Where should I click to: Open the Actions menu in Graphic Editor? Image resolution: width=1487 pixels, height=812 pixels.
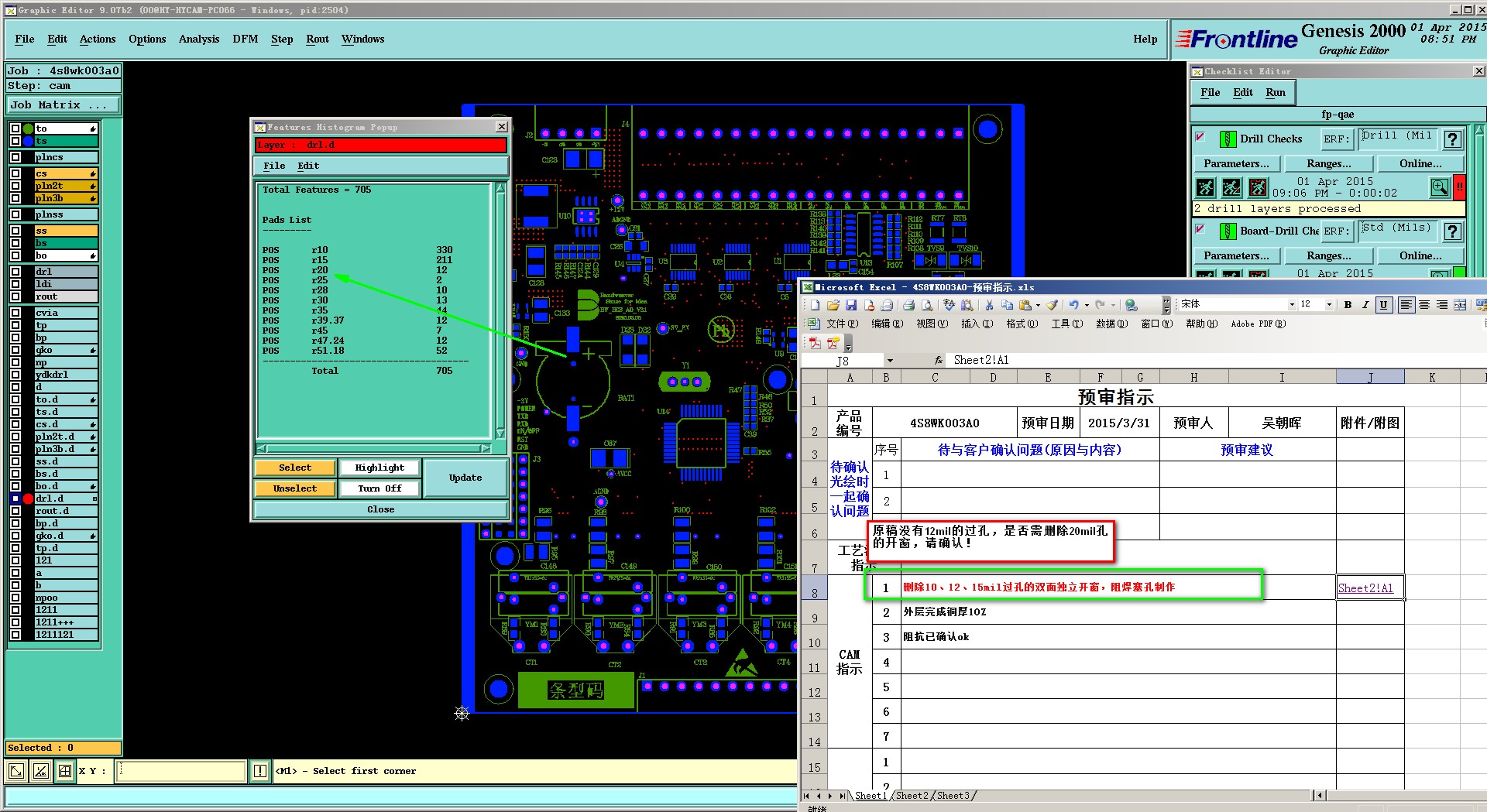click(98, 39)
